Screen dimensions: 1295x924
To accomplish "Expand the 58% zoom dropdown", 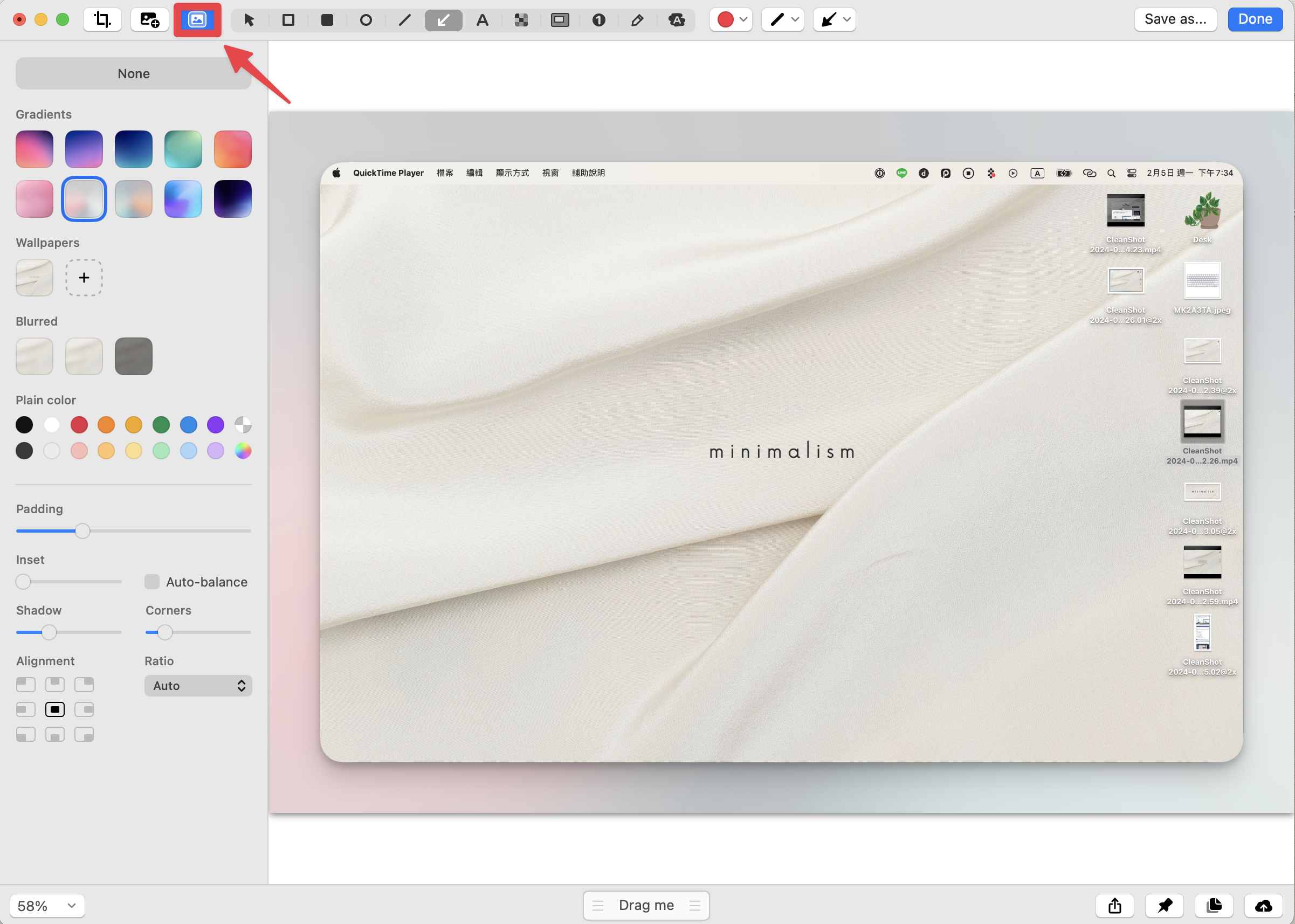I will [47, 906].
